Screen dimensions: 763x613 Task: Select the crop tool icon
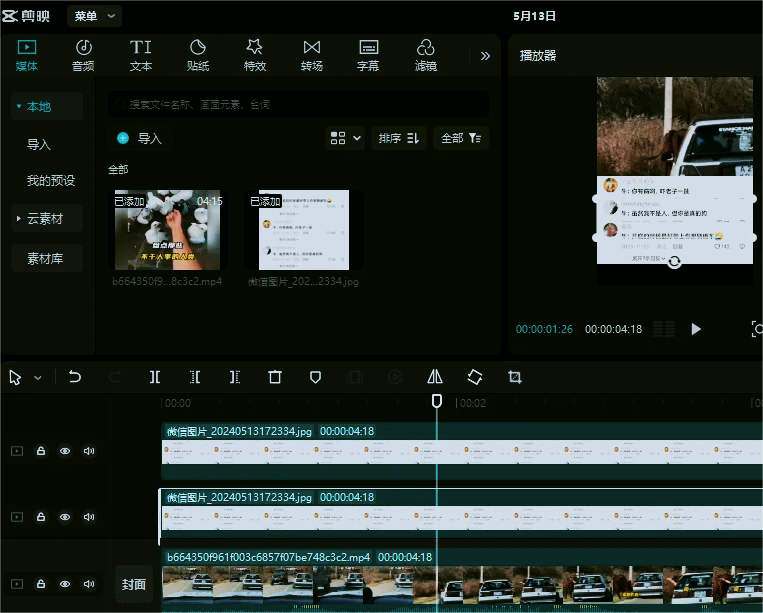pyautogui.click(x=515, y=377)
